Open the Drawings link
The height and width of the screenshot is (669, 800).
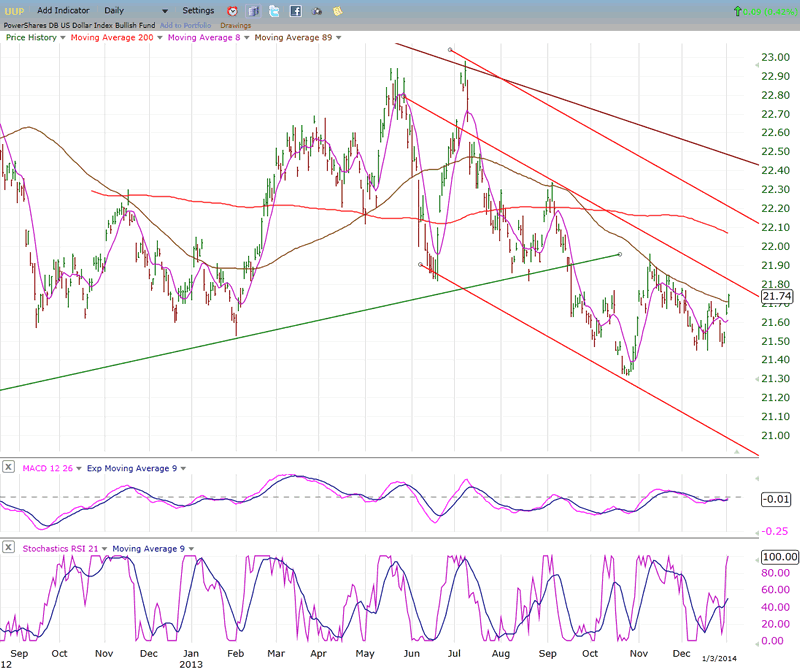coord(236,24)
